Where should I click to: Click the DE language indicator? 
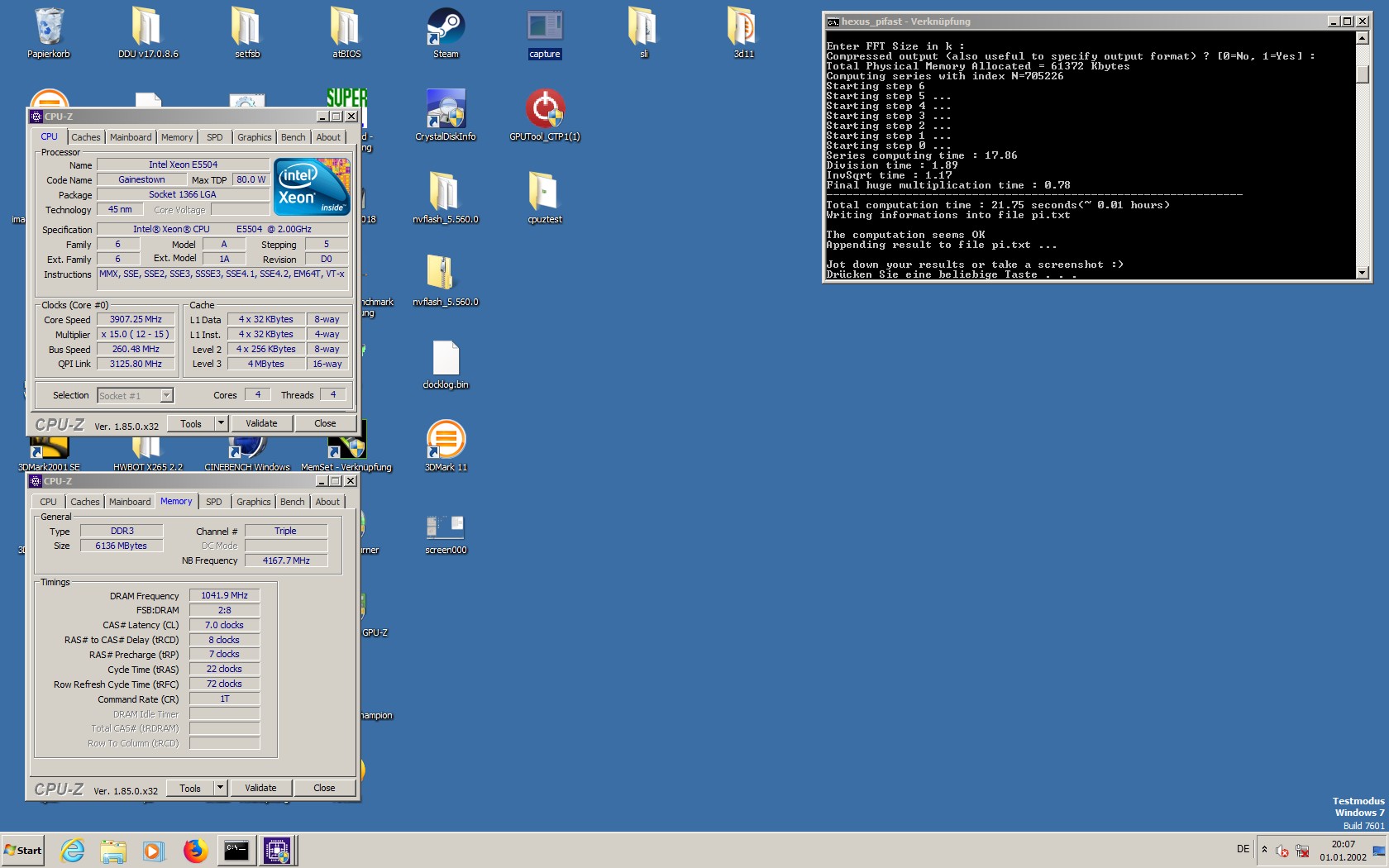pyautogui.click(x=1243, y=849)
